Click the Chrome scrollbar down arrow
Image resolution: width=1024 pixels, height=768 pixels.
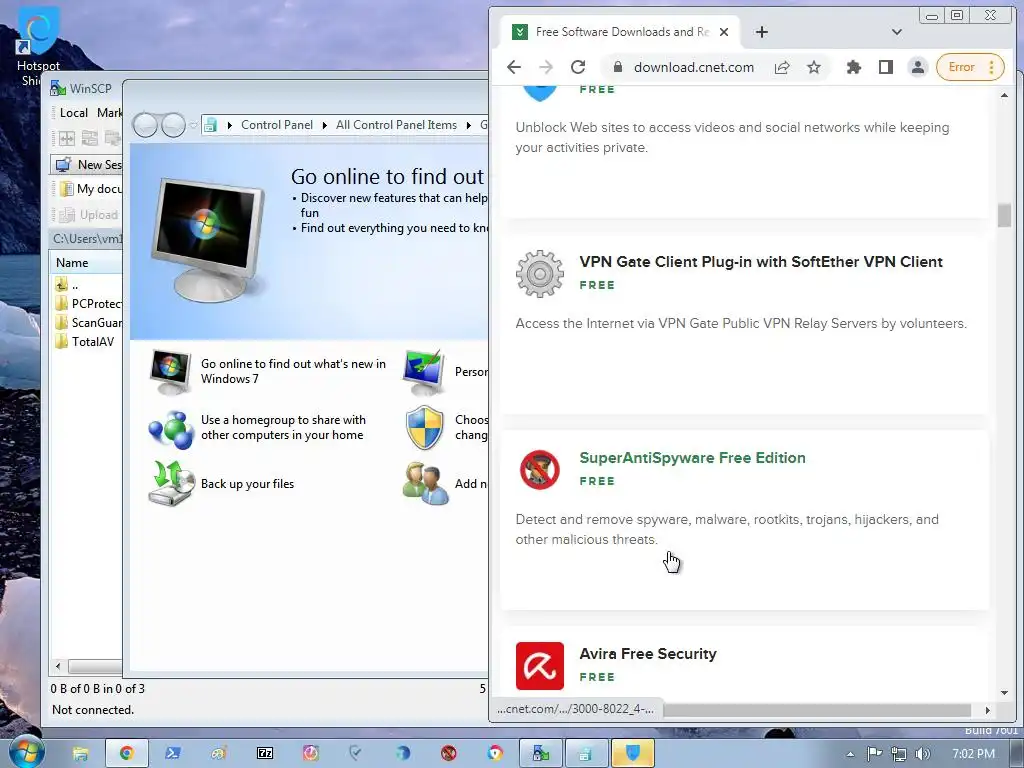(x=1004, y=693)
